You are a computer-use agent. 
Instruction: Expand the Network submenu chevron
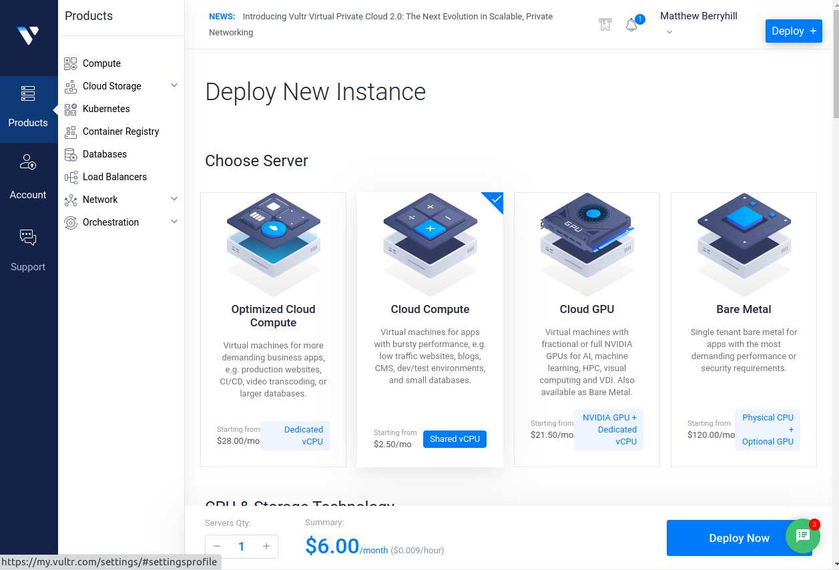pyautogui.click(x=174, y=199)
